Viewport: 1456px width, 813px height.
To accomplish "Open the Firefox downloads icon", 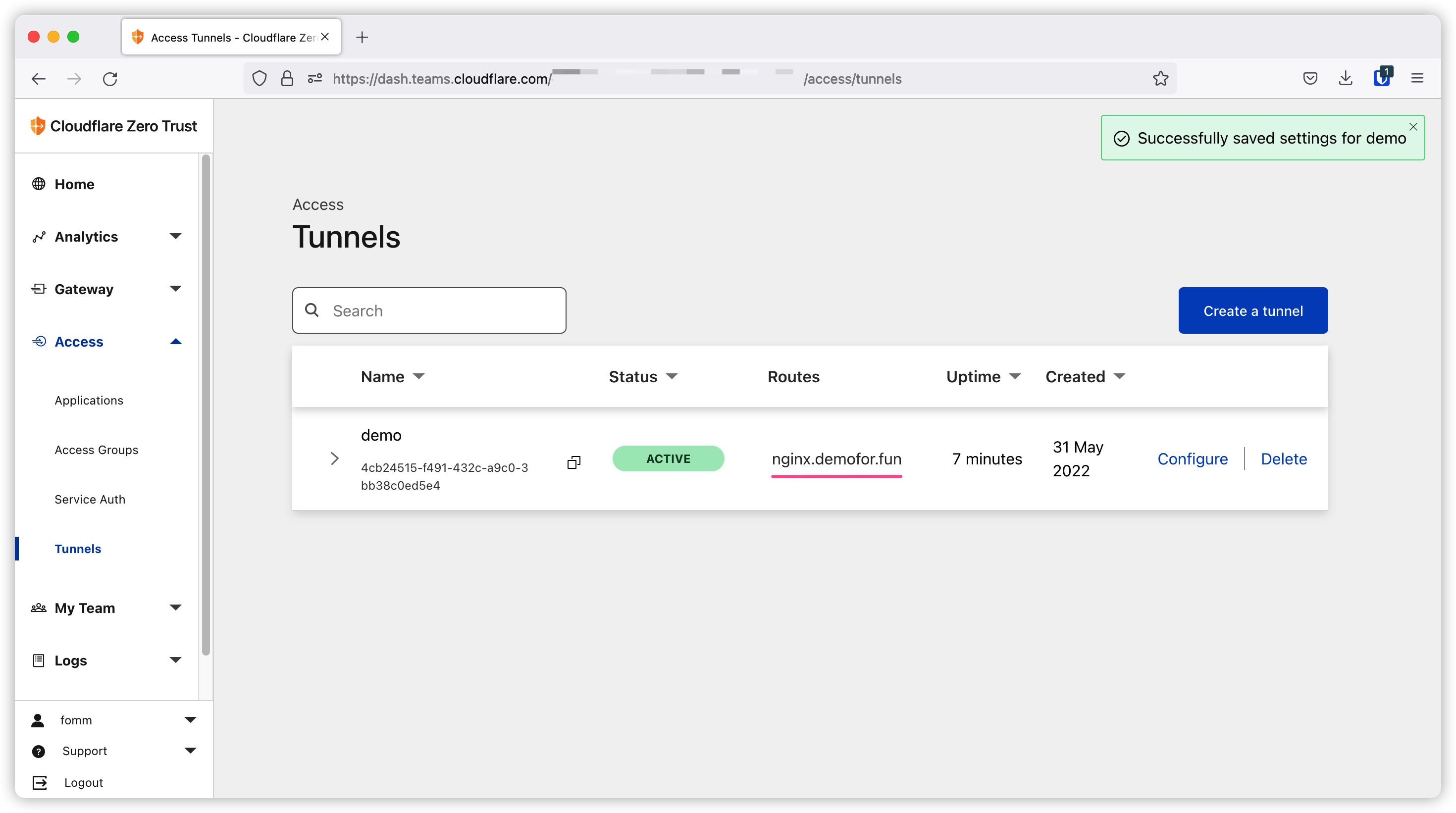I will (1345, 79).
